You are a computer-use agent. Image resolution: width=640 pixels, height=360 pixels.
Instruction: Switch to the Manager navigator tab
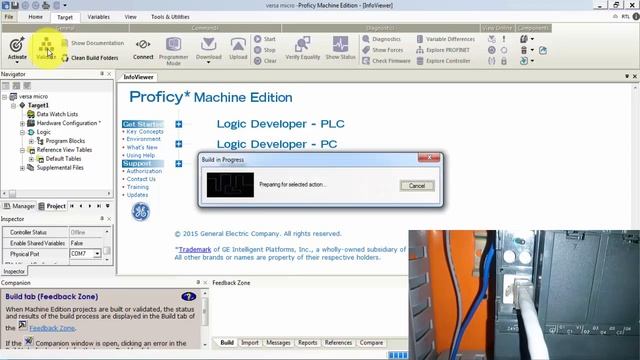click(19, 206)
